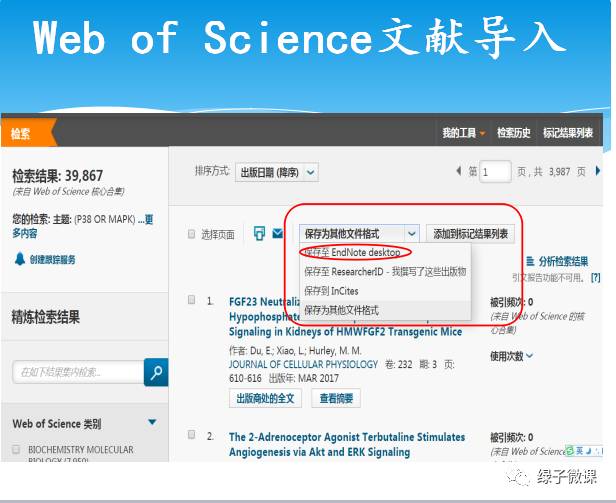Check result 1 FGF23 article checkbox

click(191, 300)
